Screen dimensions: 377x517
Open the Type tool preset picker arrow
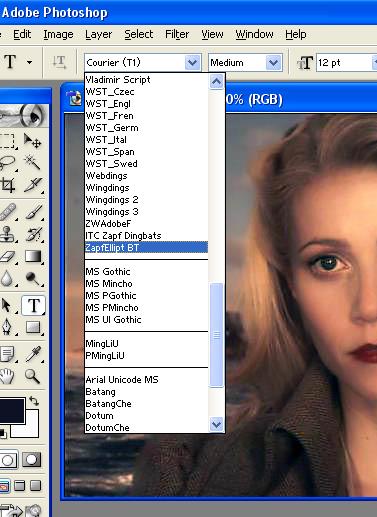(x=29, y=62)
